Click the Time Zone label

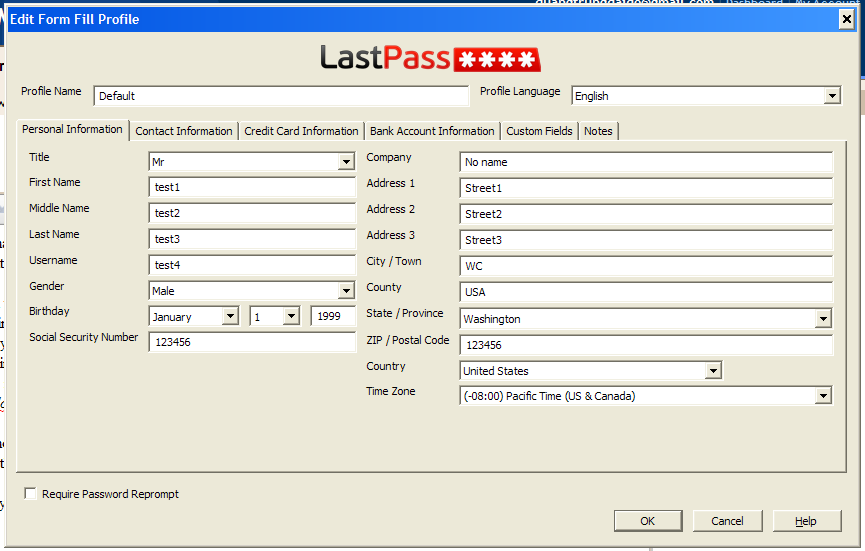[391, 391]
